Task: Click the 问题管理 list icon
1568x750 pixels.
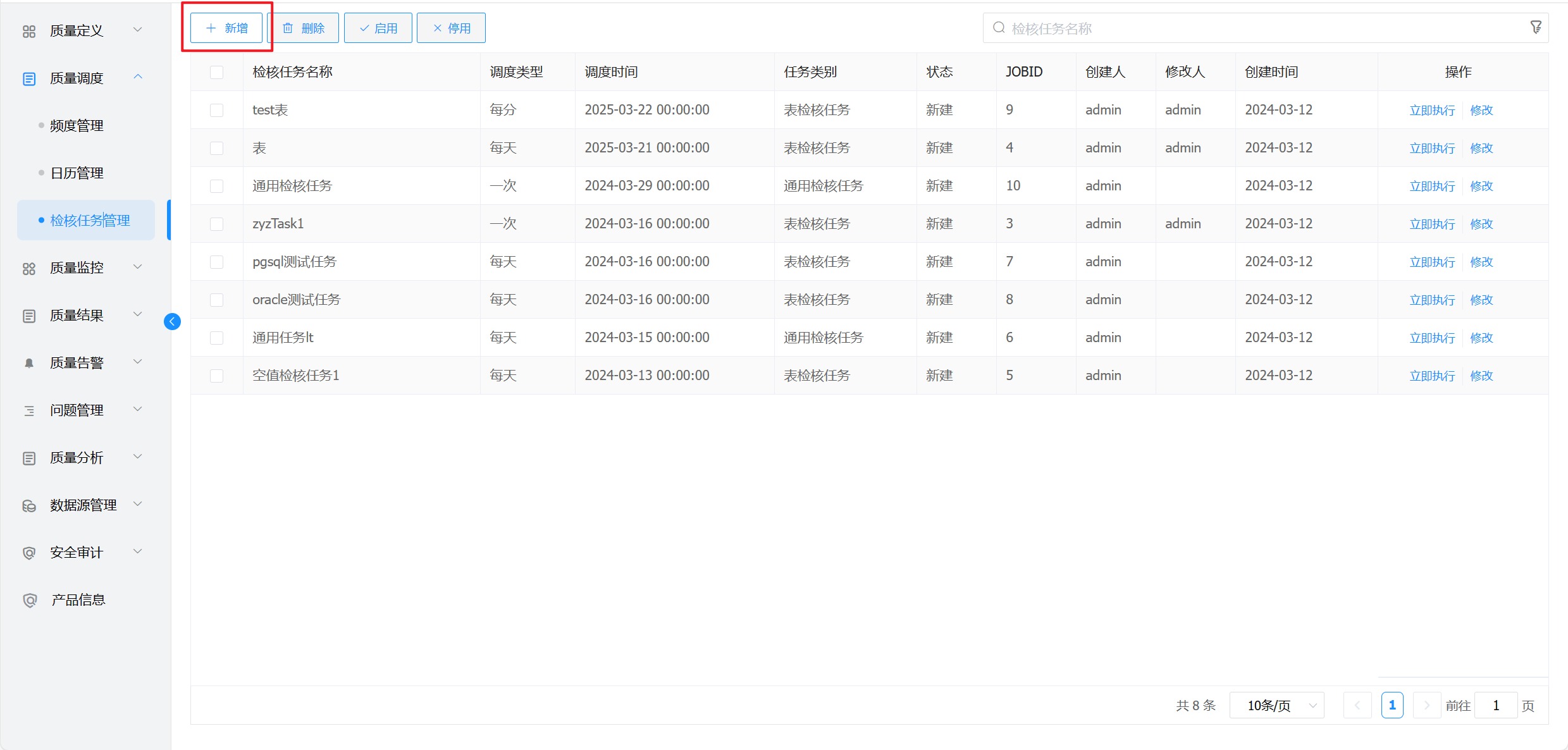Action: [x=29, y=410]
